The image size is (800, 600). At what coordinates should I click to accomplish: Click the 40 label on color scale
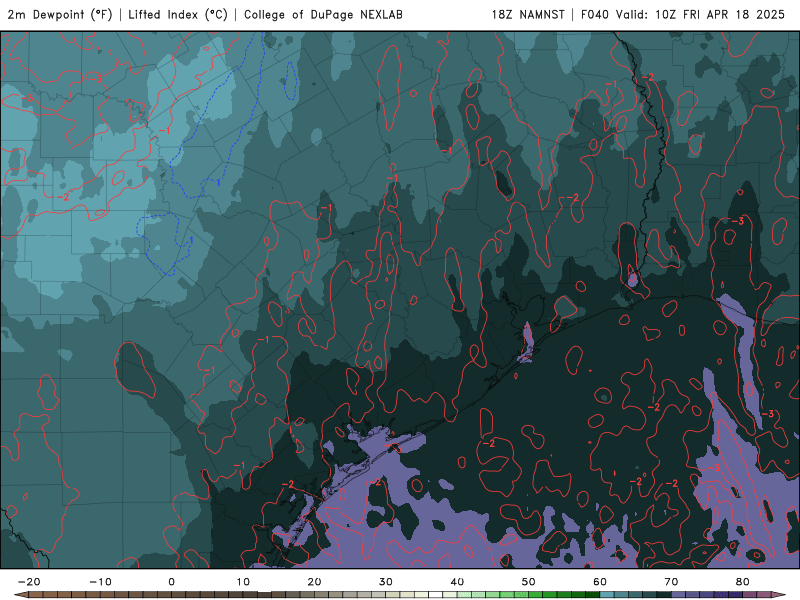pyautogui.click(x=457, y=582)
